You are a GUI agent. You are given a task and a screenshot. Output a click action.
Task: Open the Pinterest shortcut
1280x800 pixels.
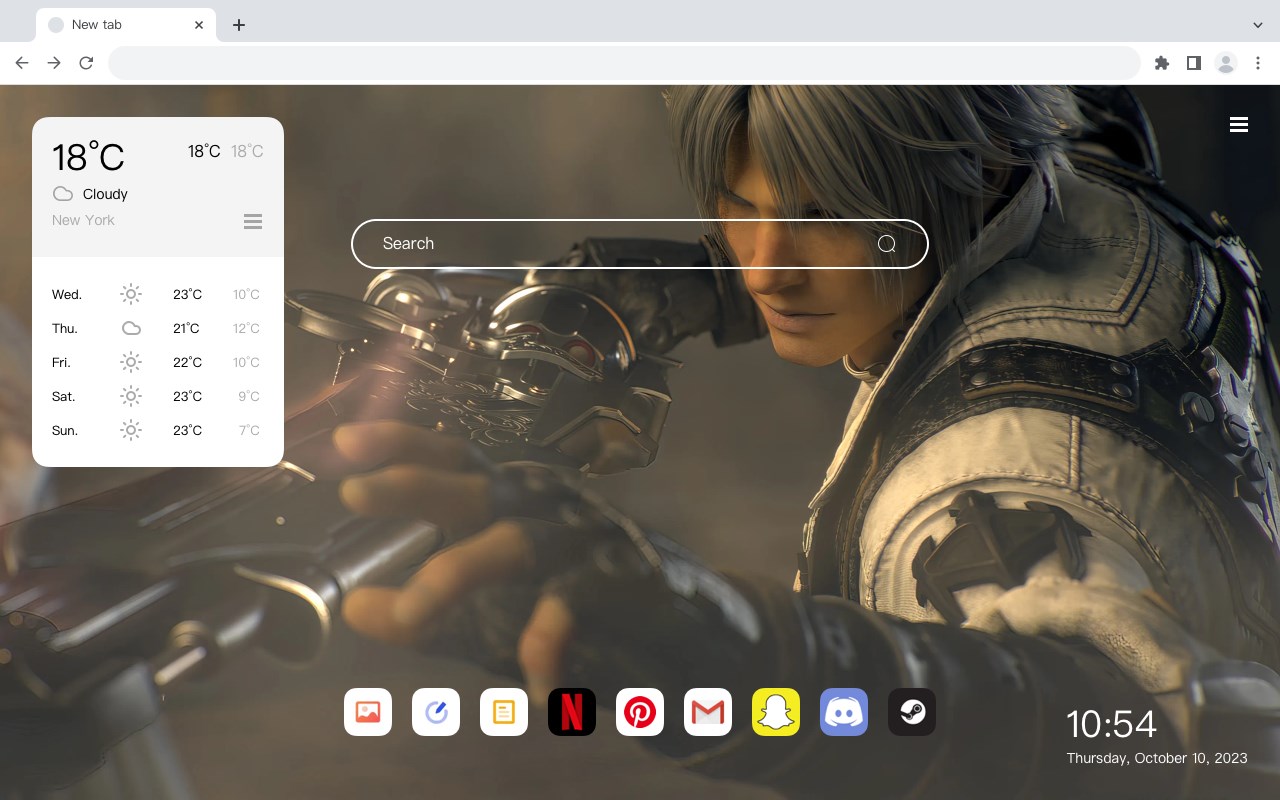point(640,712)
